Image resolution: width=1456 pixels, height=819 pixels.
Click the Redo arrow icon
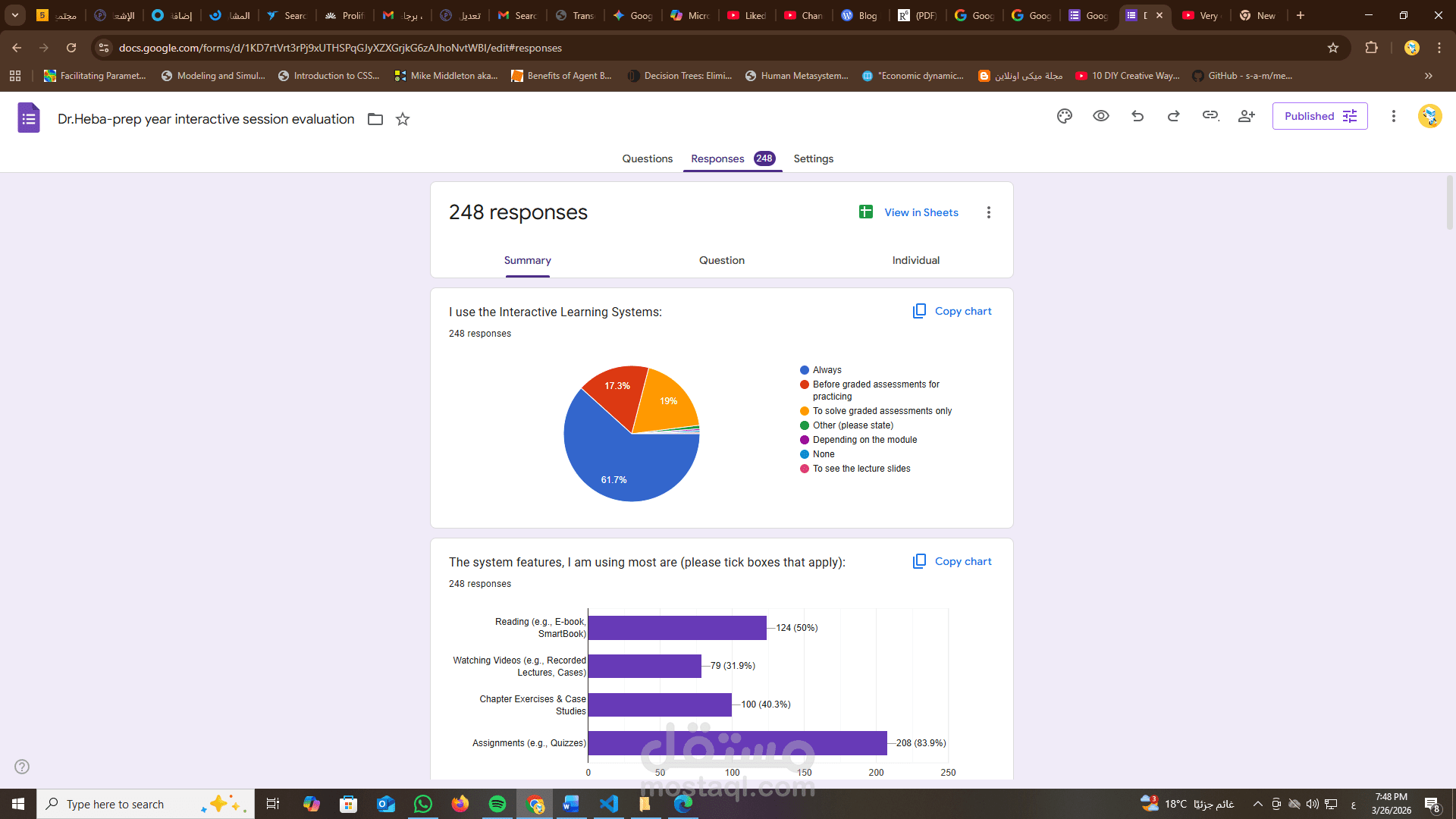[1174, 116]
